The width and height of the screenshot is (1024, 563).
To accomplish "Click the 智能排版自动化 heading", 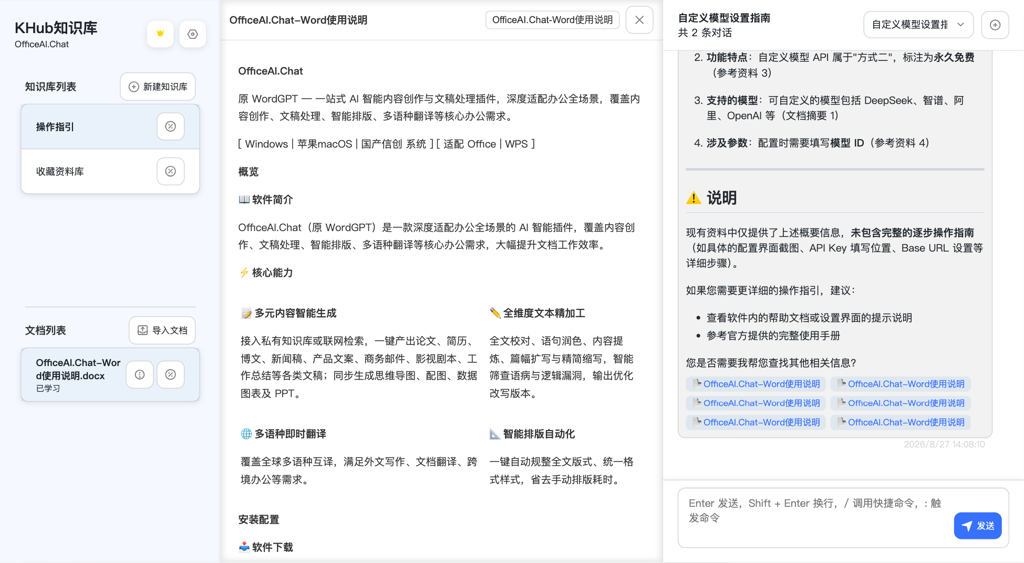I will (532, 434).
